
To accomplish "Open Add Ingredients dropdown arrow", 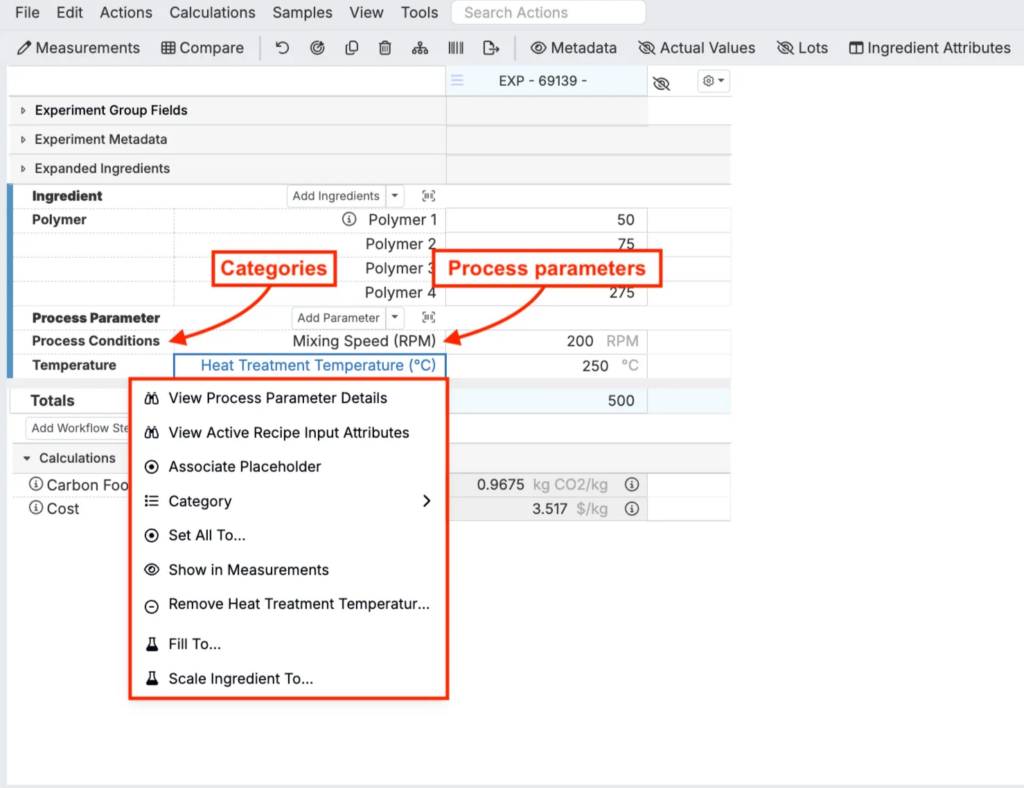I will point(395,196).
